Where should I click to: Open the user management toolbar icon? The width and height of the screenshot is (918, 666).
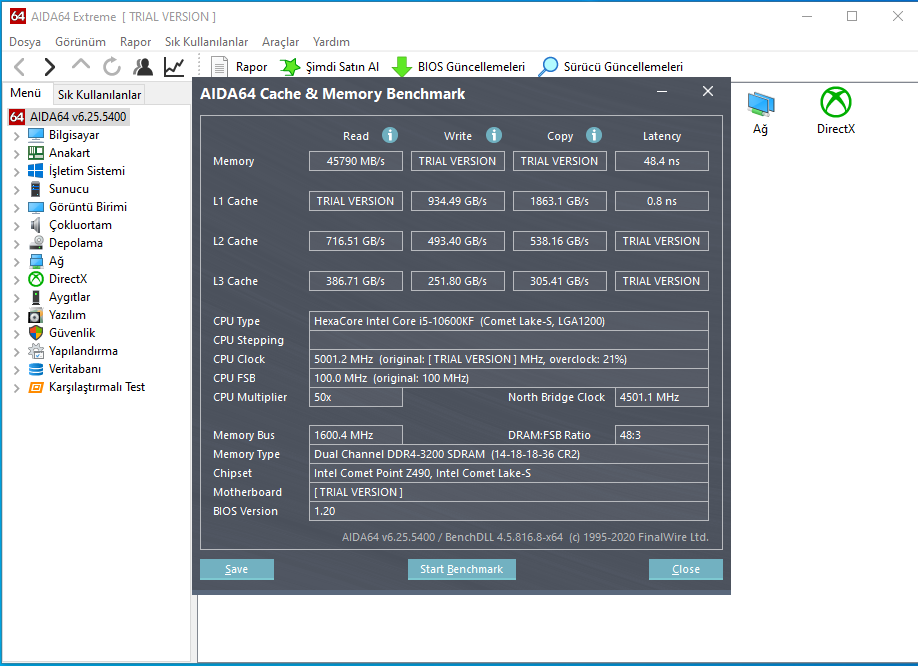(143, 67)
